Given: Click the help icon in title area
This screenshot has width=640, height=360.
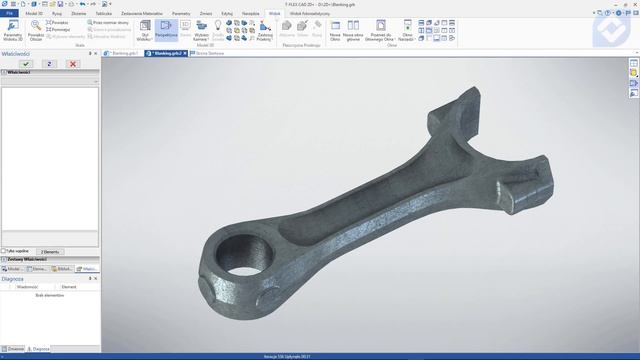Looking at the screenshot, I should click(608, 13).
